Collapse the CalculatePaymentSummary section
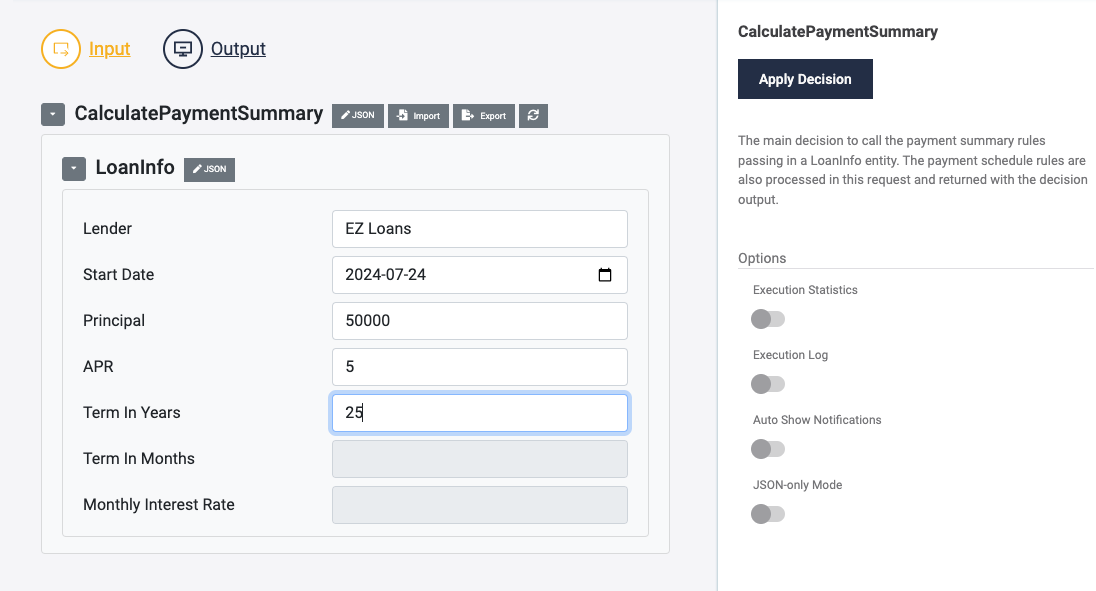 (53, 114)
